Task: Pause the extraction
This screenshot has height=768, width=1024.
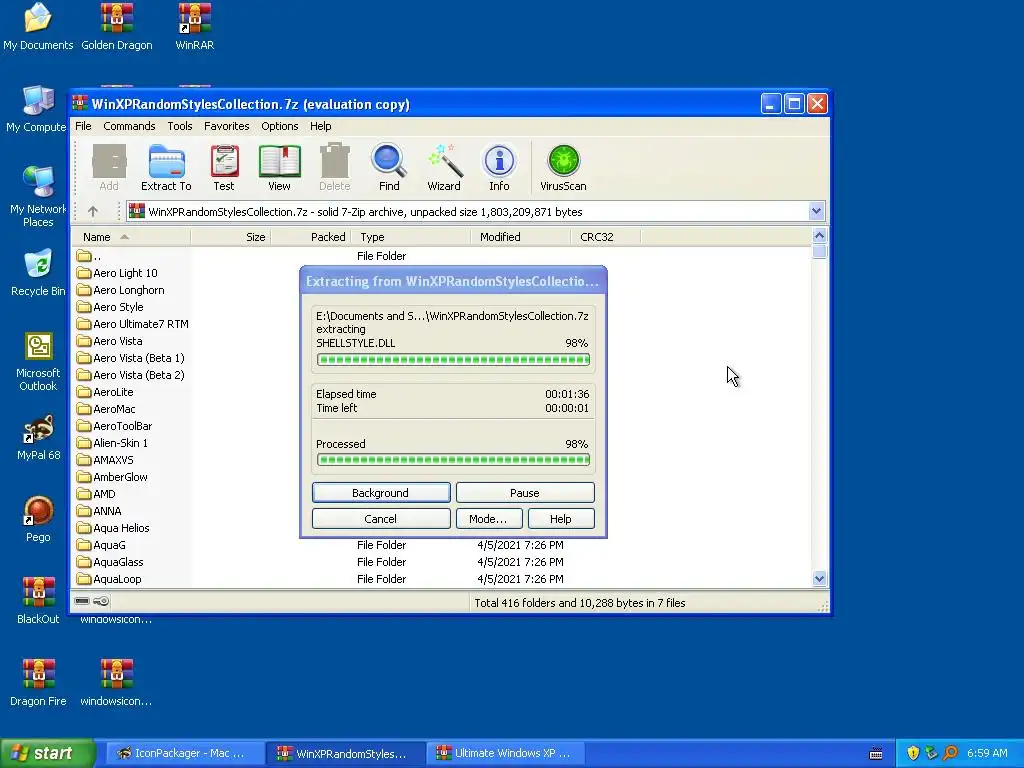Action: coord(525,492)
